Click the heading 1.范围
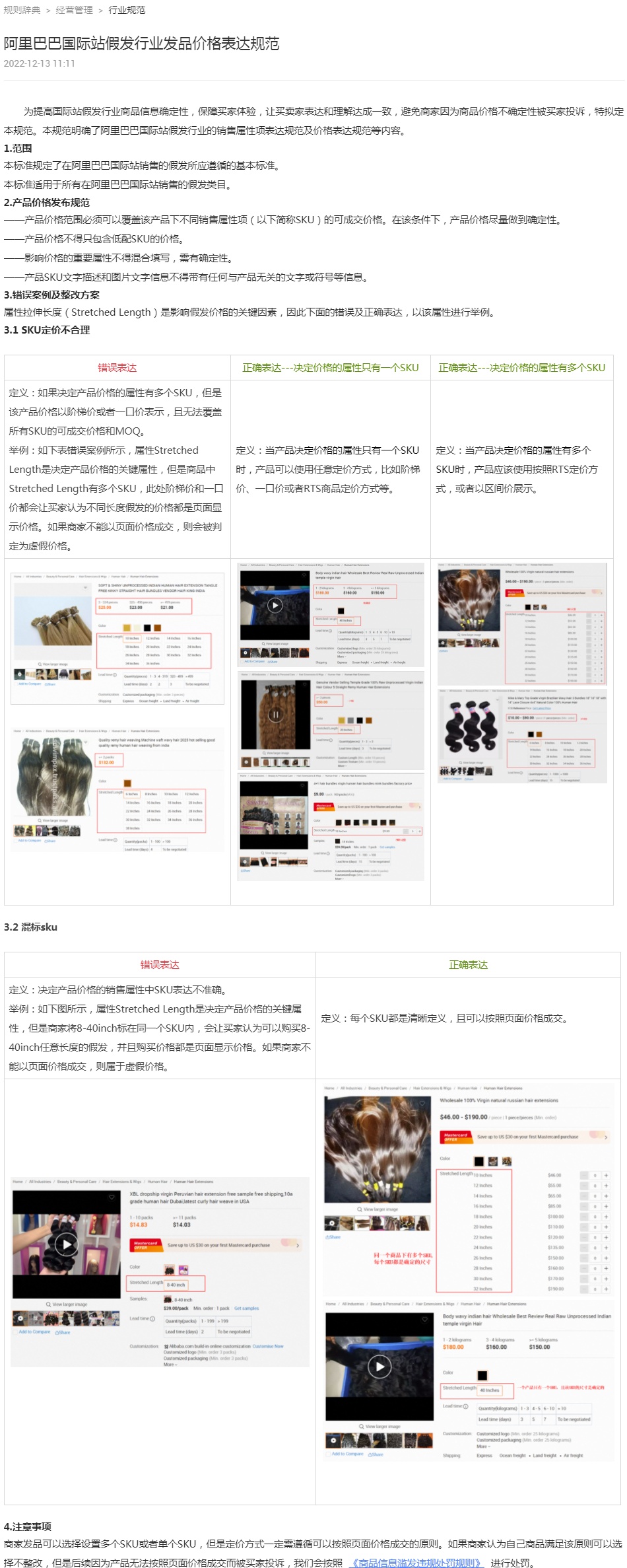The height and width of the screenshot is (1568, 627). [18, 149]
